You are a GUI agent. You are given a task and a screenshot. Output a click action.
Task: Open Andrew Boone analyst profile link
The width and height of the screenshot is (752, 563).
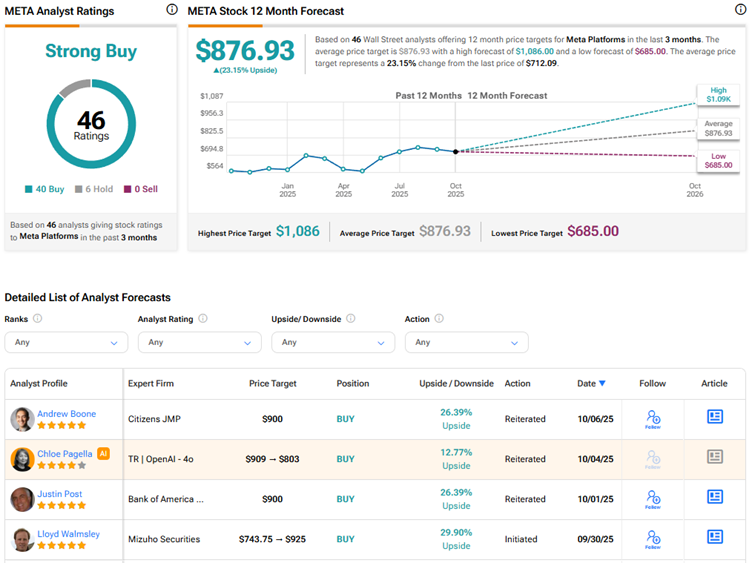point(67,414)
